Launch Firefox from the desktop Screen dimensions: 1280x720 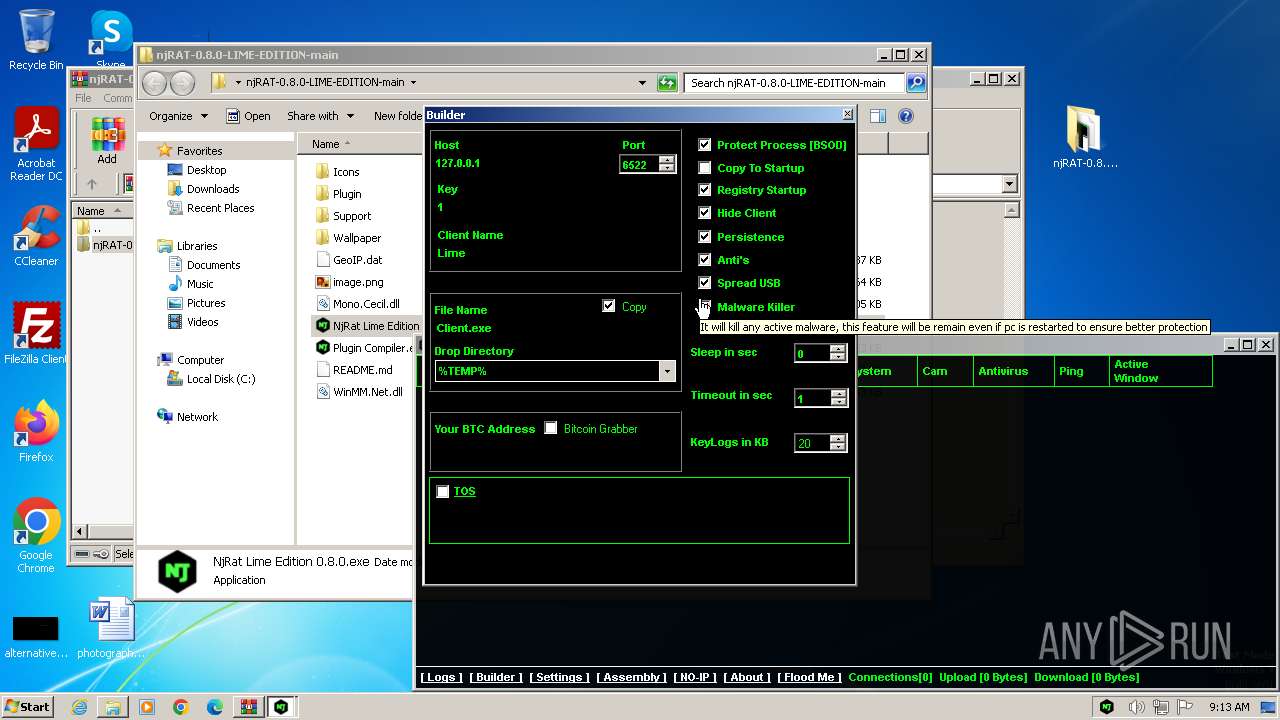click(36, 431)
